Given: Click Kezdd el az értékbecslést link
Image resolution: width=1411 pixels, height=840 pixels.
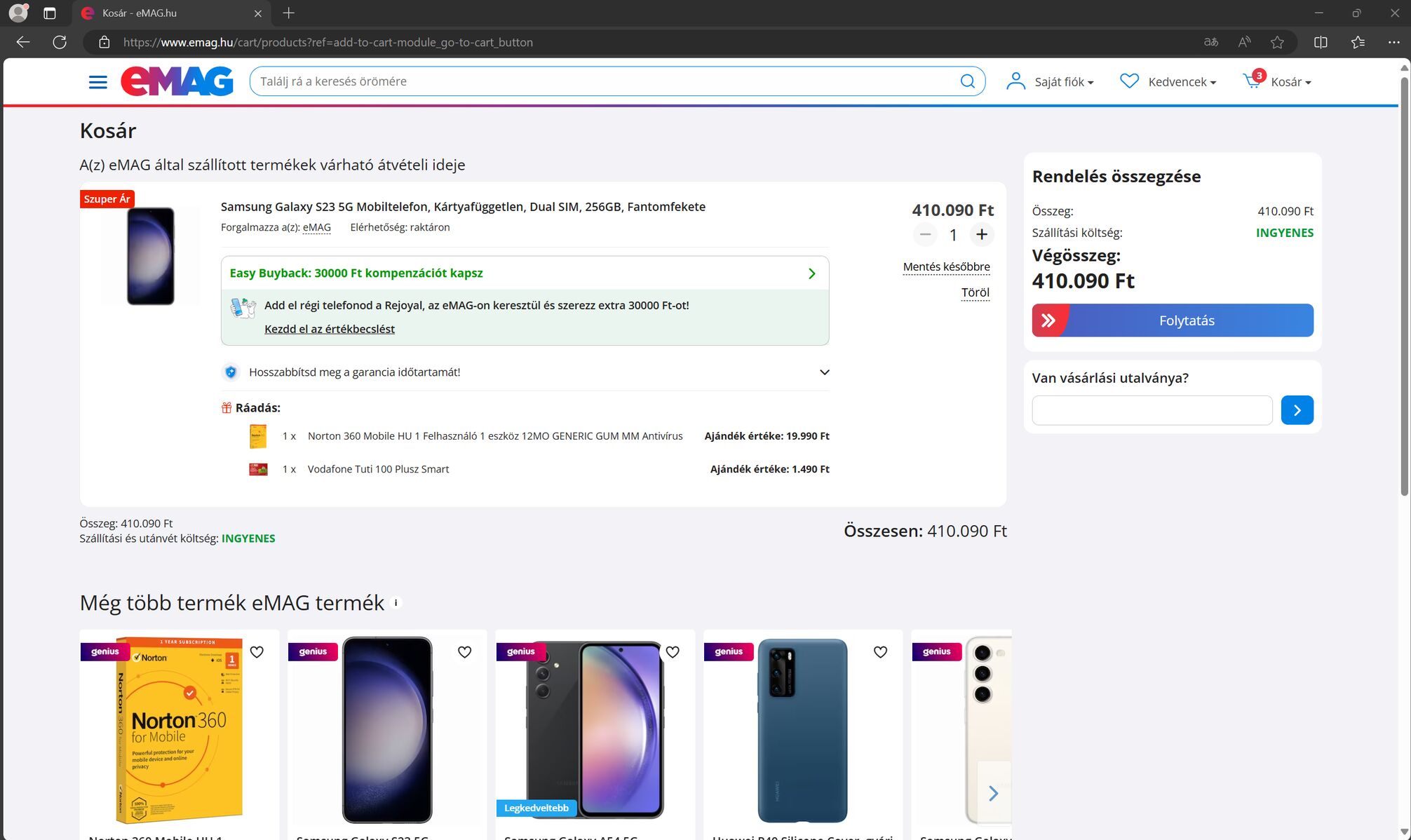Looking at the screenshot, I should click(329, 330).
